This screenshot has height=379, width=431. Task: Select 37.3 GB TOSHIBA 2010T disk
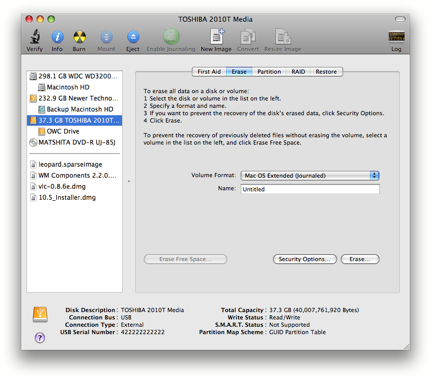[x=75, y=120]
